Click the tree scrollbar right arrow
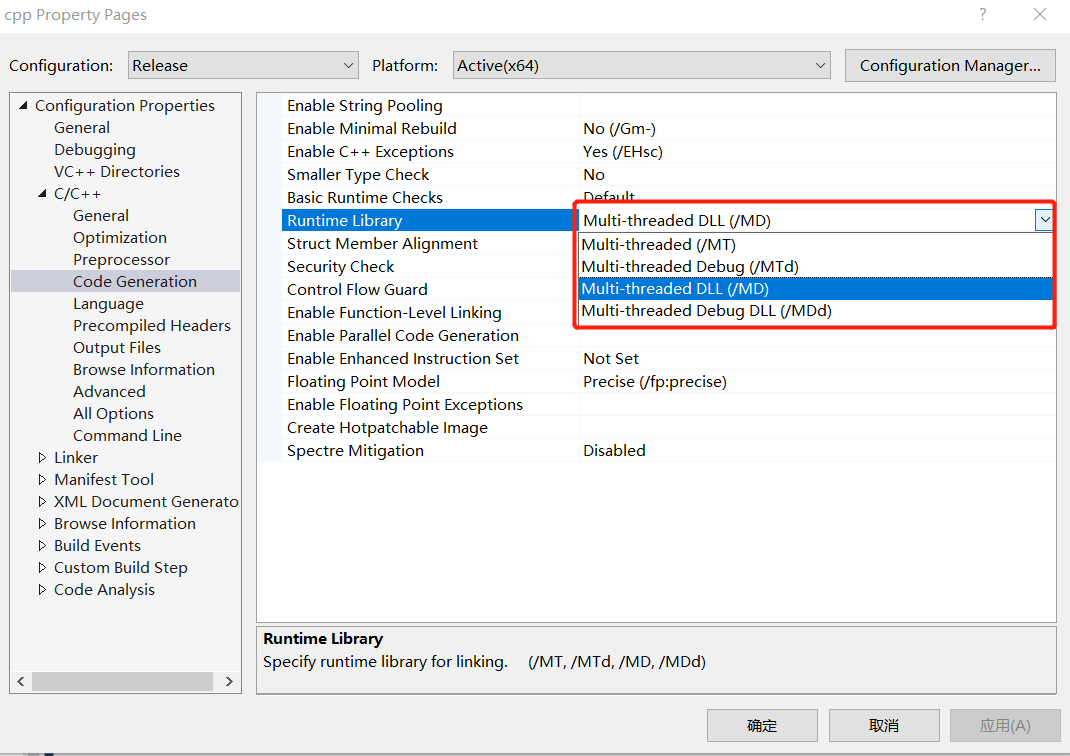This screenshot has width=1070, height=756. tap(229, 681)
